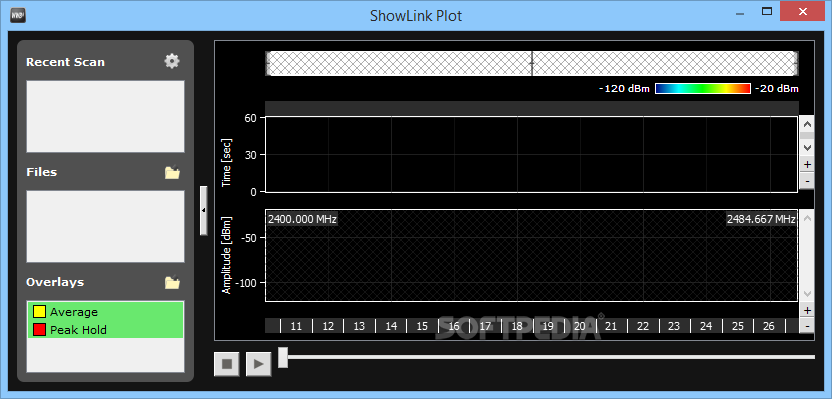Zoom in the Time plot with plus button

point(808,164)
